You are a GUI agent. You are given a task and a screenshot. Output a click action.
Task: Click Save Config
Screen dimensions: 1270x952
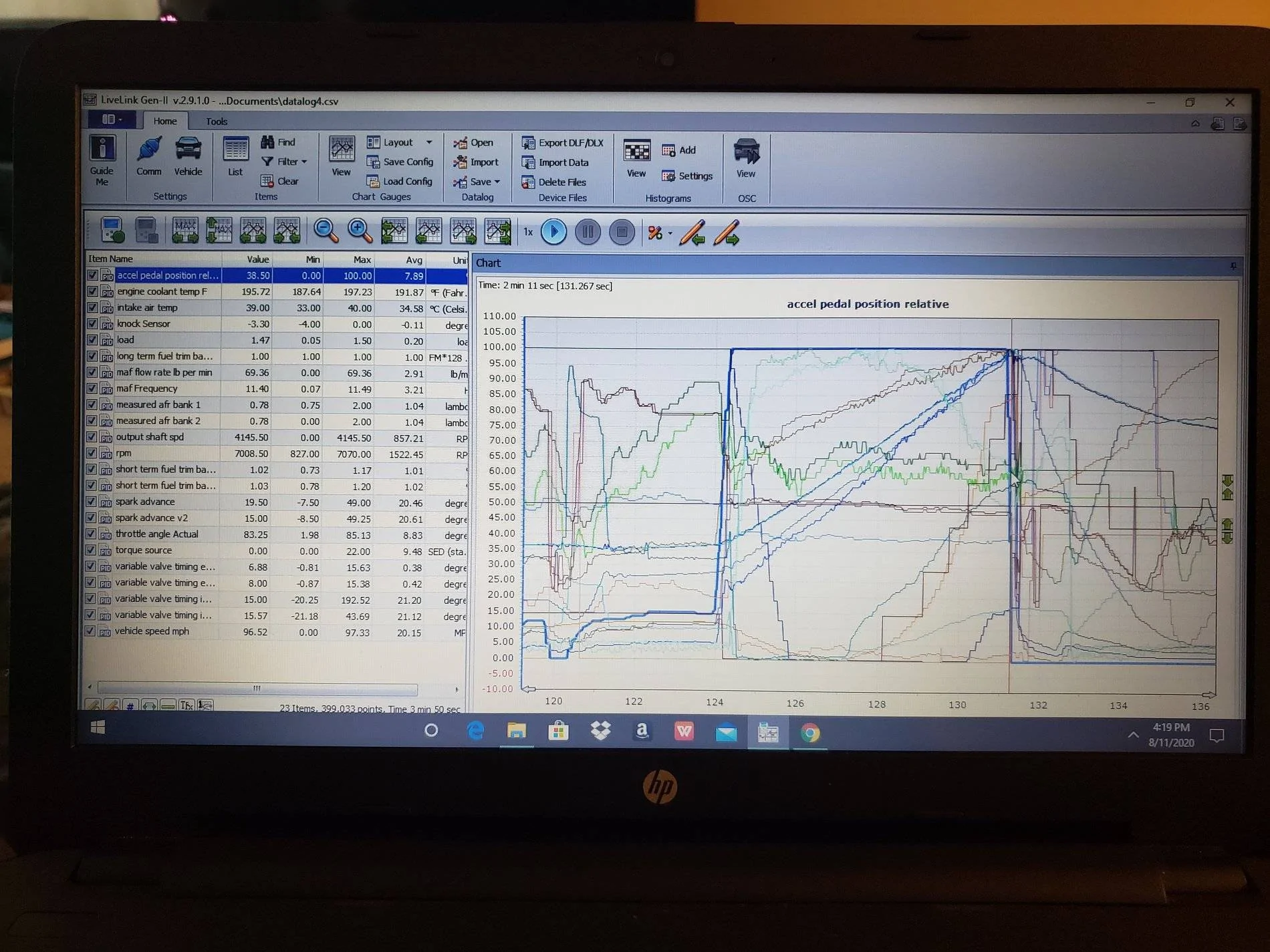400,162
